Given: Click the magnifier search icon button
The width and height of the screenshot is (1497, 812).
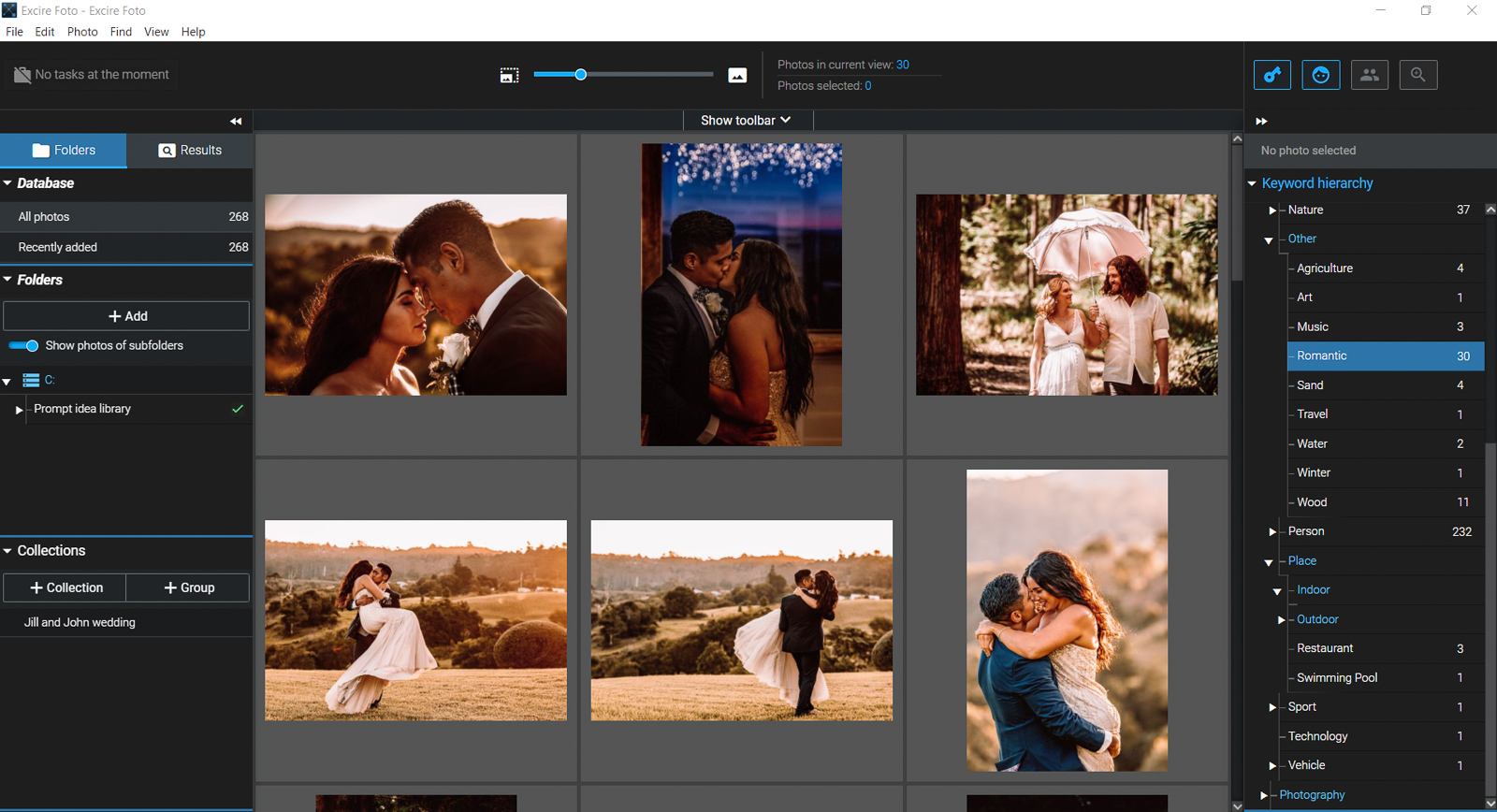Looking at the screenshot, I should click(1417, 75).
